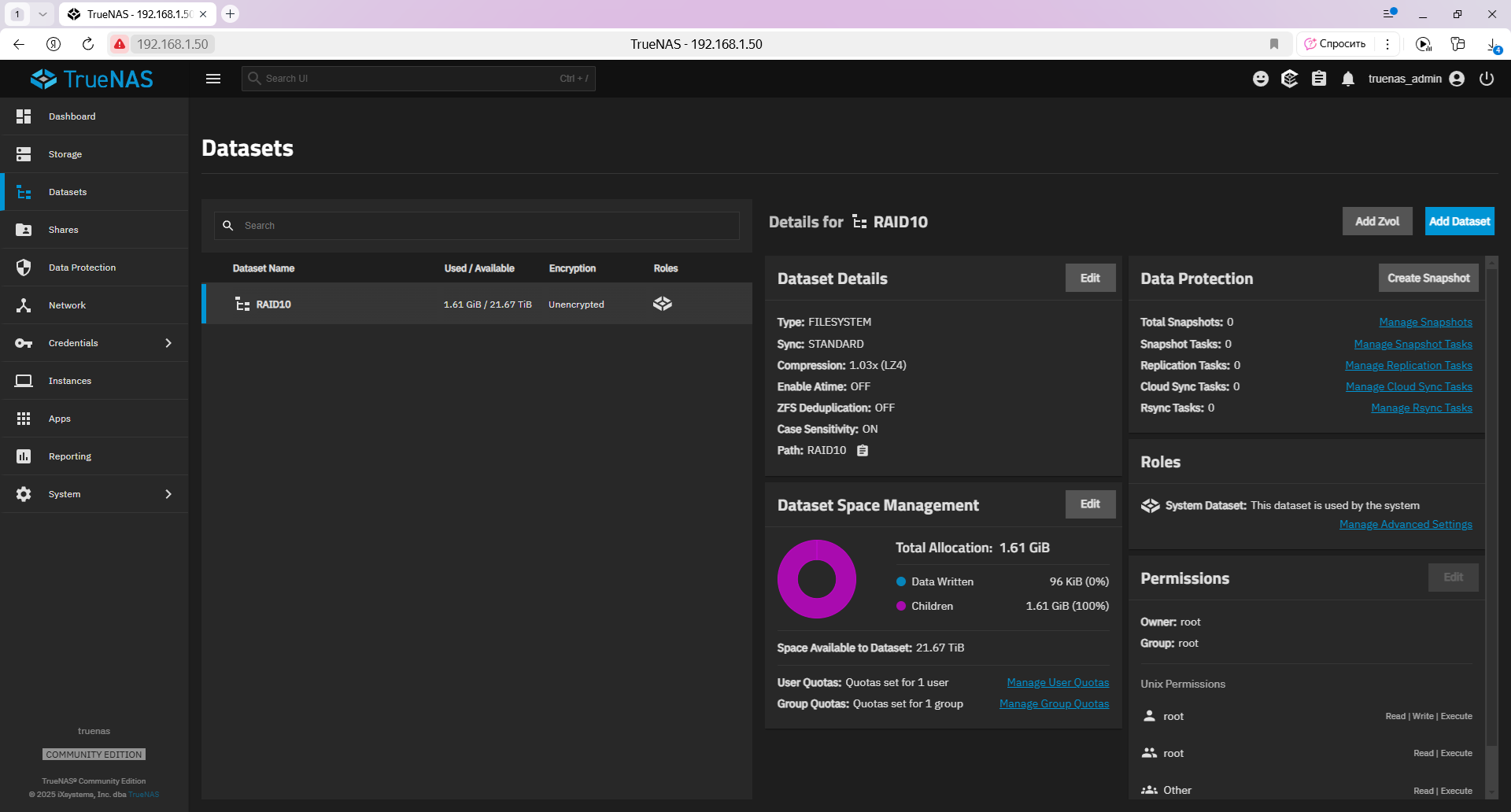Open the browser downloads icon

pyautogui.click(x=1493, y=45)
